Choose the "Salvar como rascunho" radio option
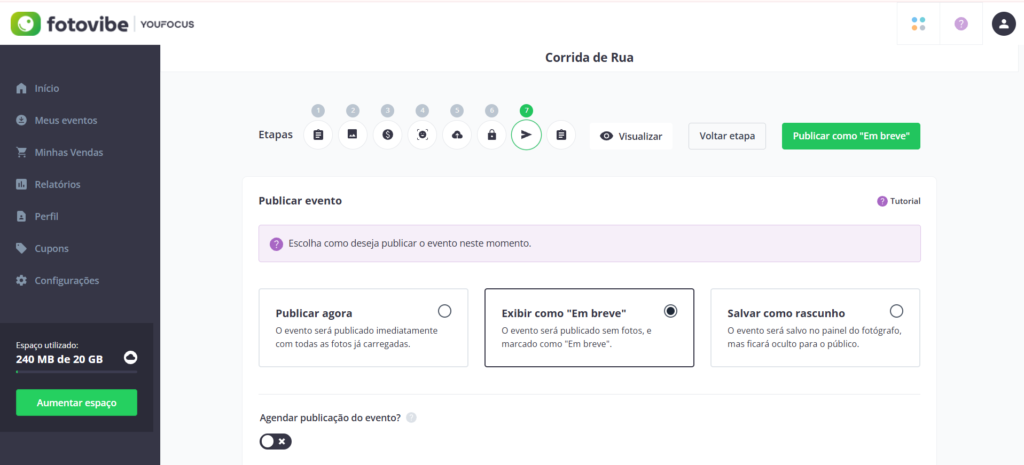The height and width of the screenshot is (465, 1024). click(x=897, y=311)
